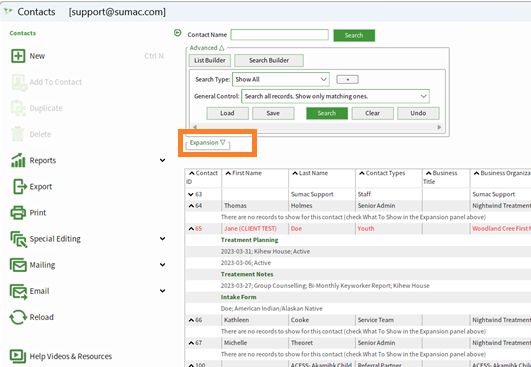This screenshot has height=367, width=531.
Task: Open the General Control dropdown
Action: 335,96
